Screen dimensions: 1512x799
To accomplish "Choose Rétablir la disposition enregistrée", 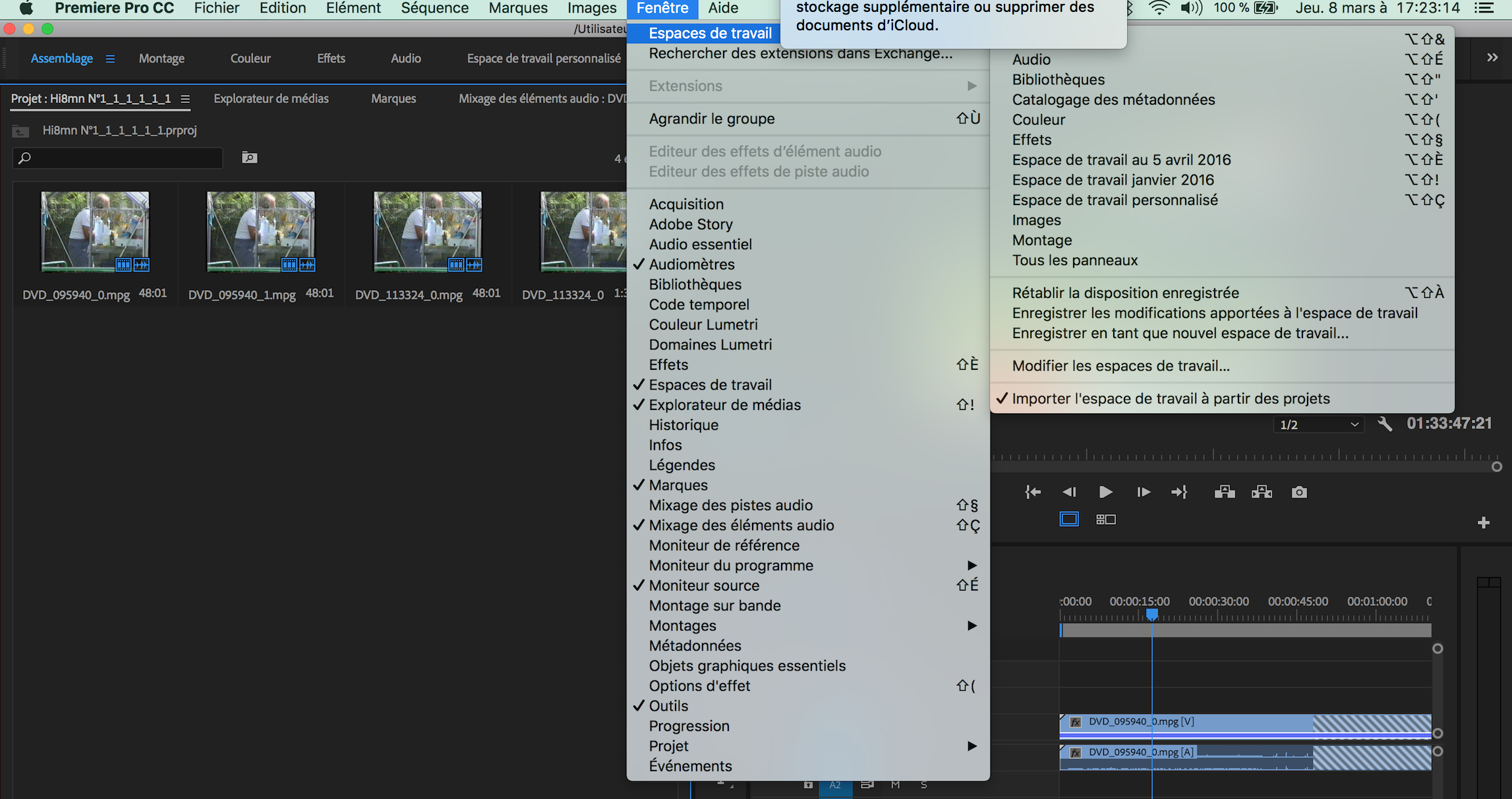I will (1222, 293).
